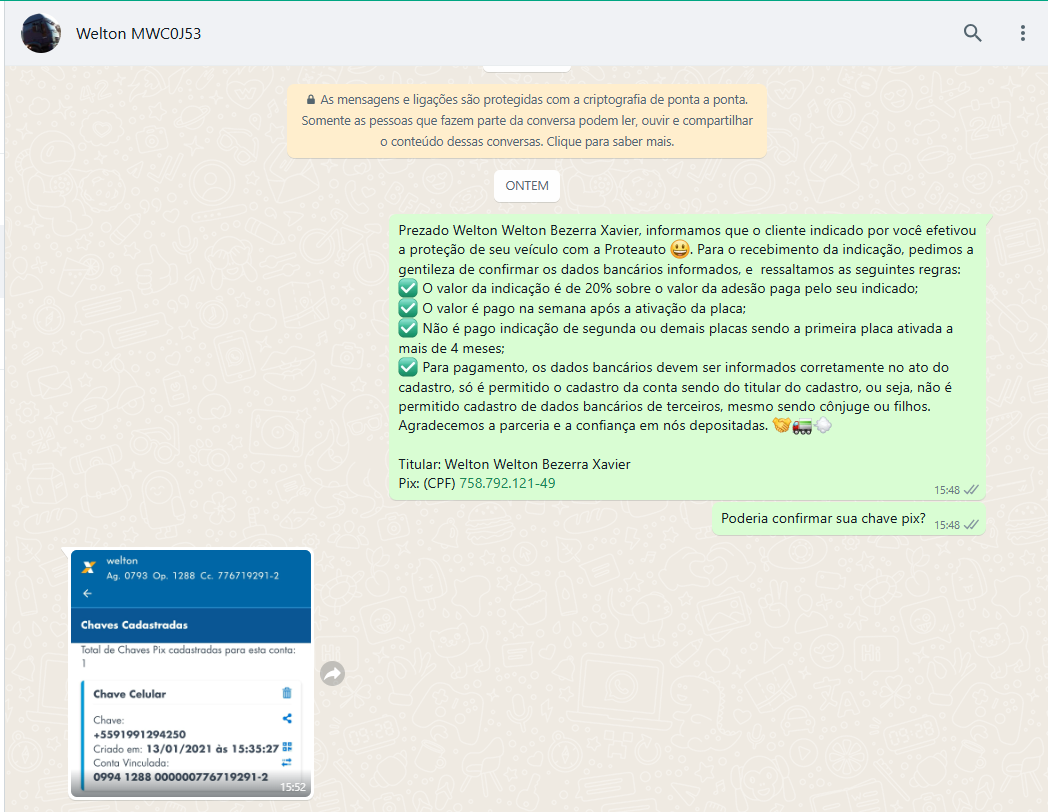Click read-receipt checkmarks on the Proteauto message
The image size is (1048, 812).
click(970, 490)
